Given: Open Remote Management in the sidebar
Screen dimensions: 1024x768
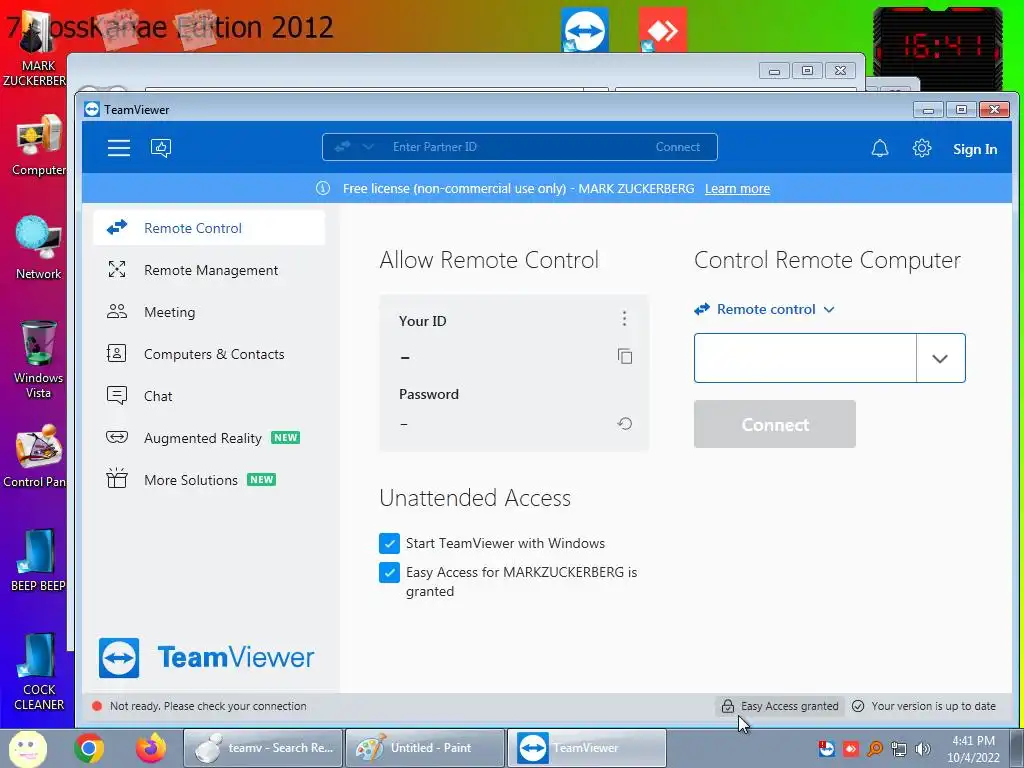Looking at the screenshot, I should pos(209,270).
